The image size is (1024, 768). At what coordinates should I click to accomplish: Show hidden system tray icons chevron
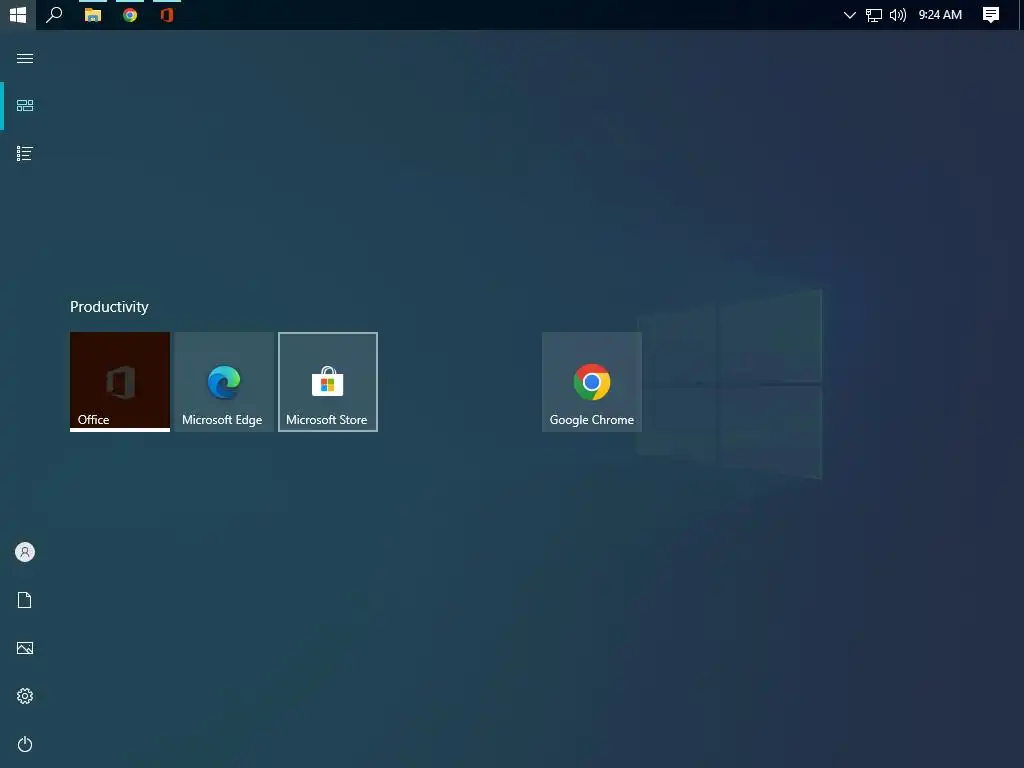(x=849, y=15)
